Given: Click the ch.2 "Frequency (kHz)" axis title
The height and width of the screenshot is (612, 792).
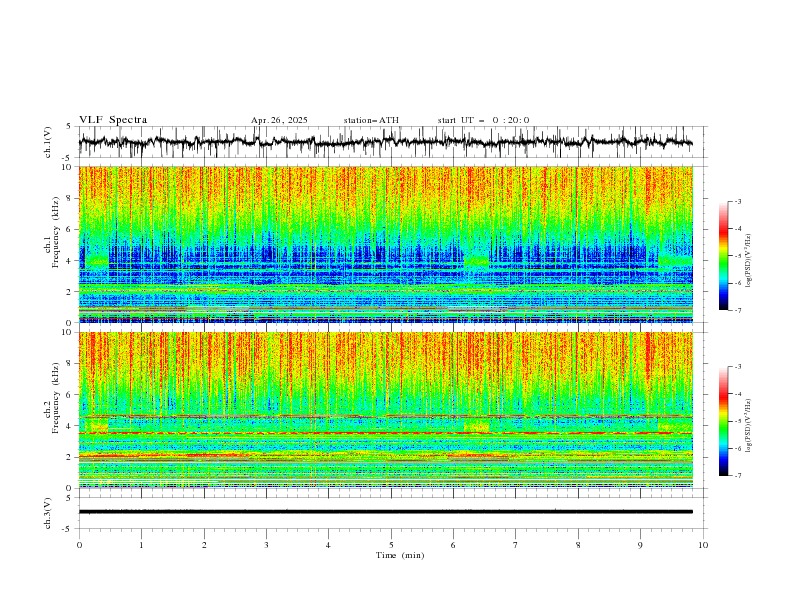Looking at the screenshot, I should click(x=55, y=397).
